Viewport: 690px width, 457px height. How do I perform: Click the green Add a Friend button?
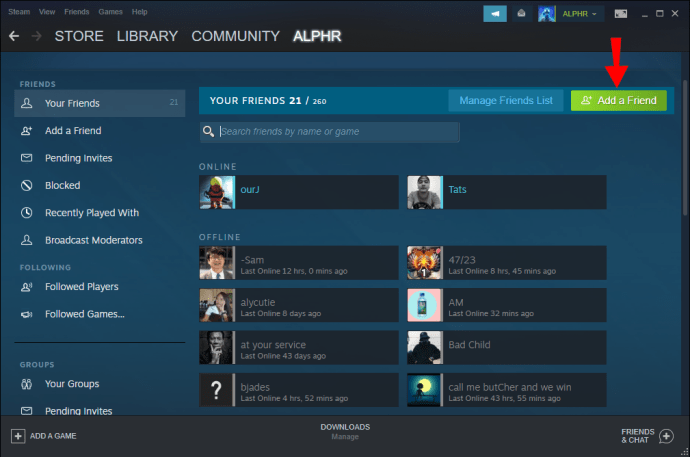click(619, 101)
